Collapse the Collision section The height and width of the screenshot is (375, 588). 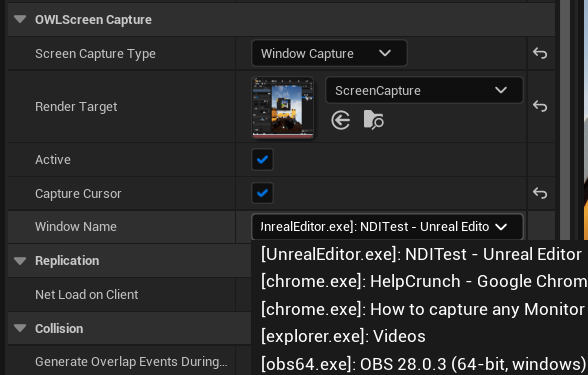[x=20, y=328]
